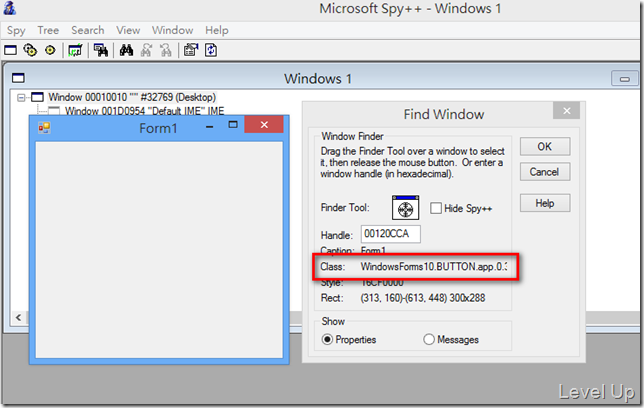Click the Form1 window icon

pos(44,128)
